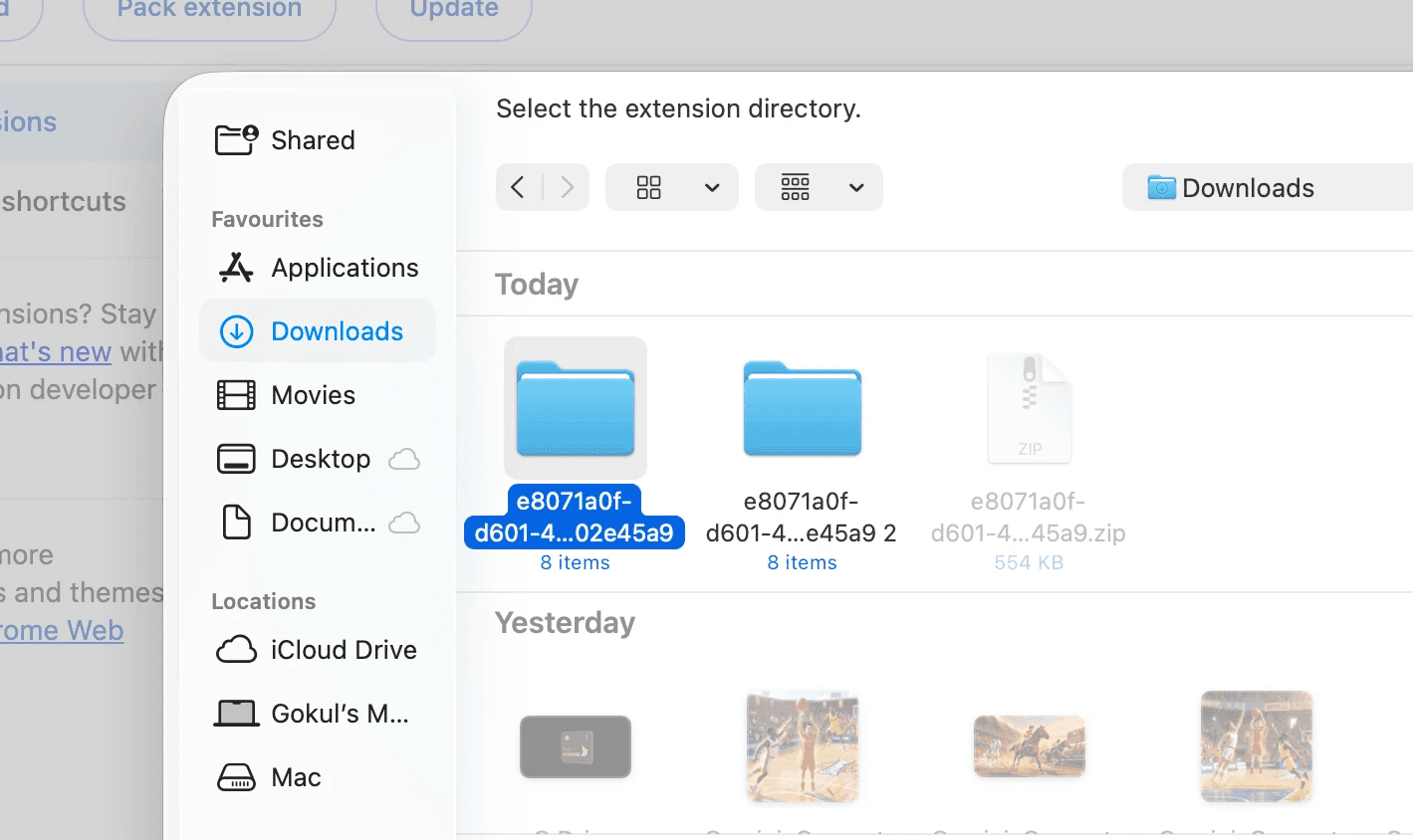Select the e8071a0f folder ending 'e45a9 2'
The image size is (1413, 840).
click(802, 408)
